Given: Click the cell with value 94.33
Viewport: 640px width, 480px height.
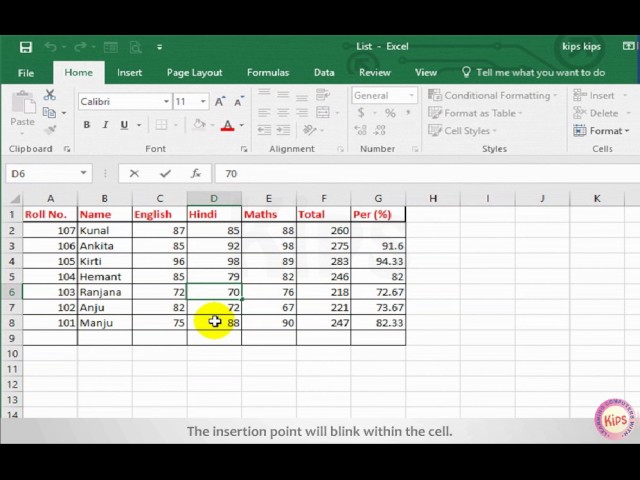Looking at the screenshot, I should [x=378, y=261].
